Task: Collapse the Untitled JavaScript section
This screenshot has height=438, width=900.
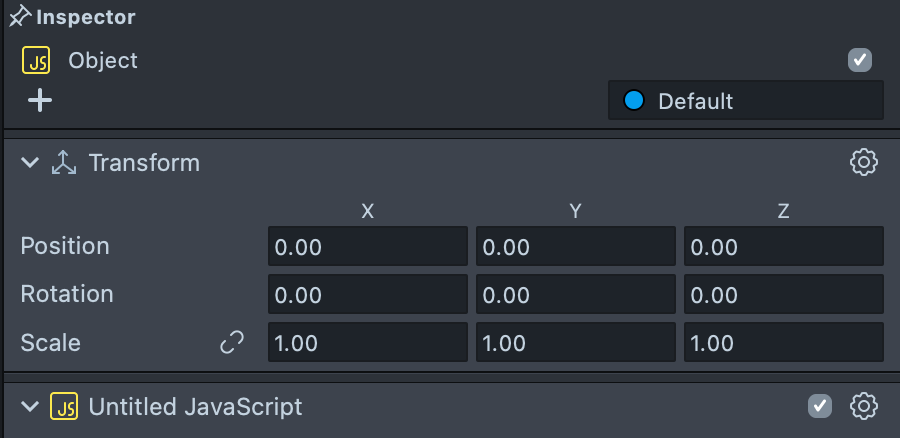Action: point(30,407)
